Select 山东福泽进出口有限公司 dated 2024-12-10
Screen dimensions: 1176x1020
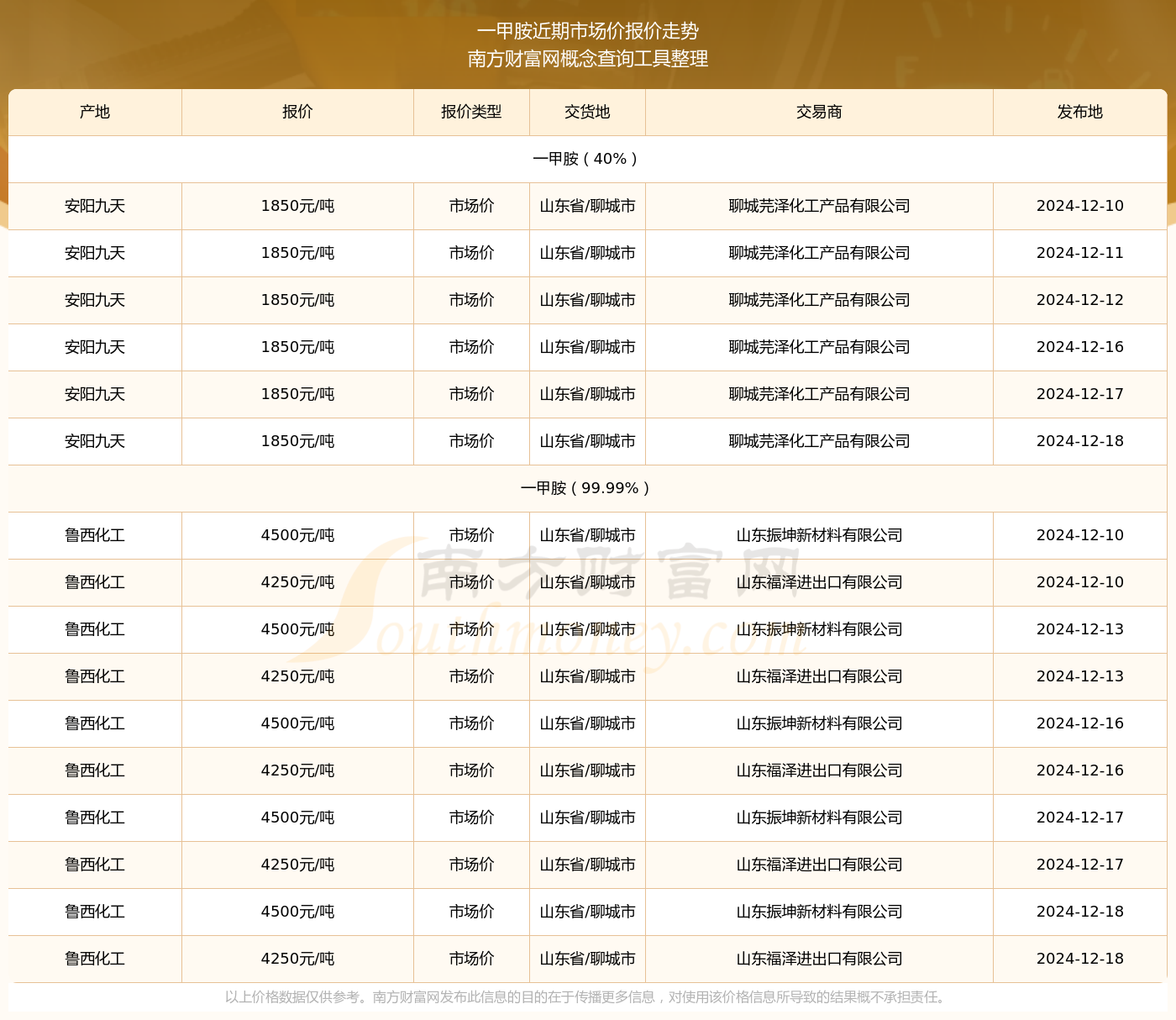point(819,582)
